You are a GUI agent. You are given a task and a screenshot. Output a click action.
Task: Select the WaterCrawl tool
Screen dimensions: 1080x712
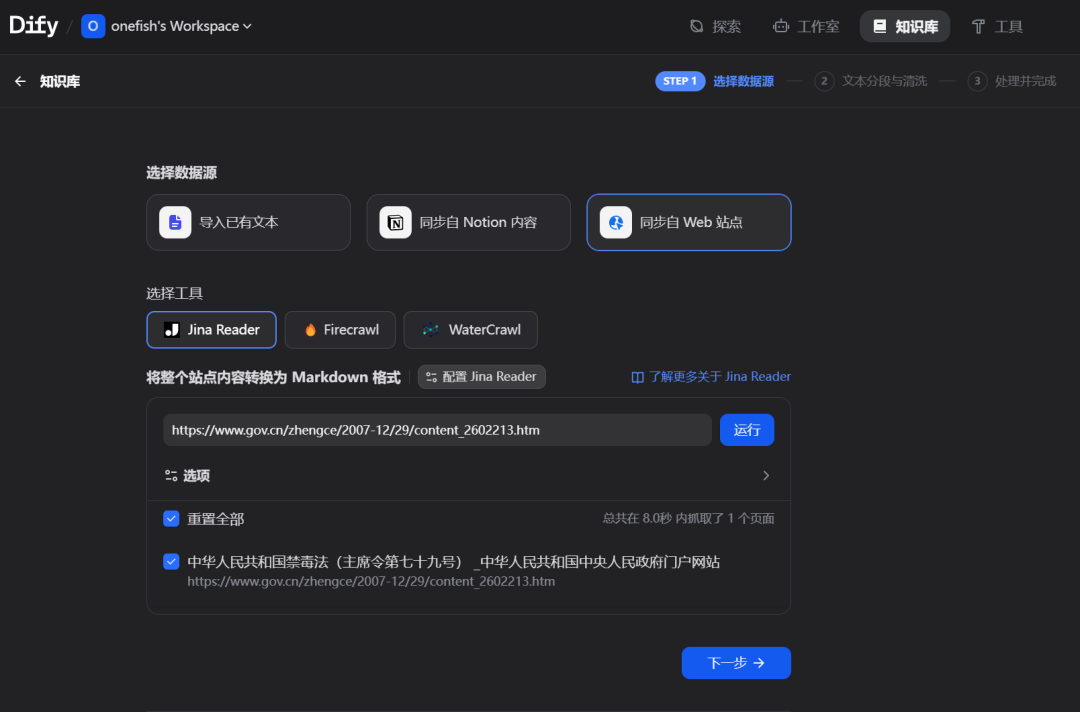coord(470,330)
